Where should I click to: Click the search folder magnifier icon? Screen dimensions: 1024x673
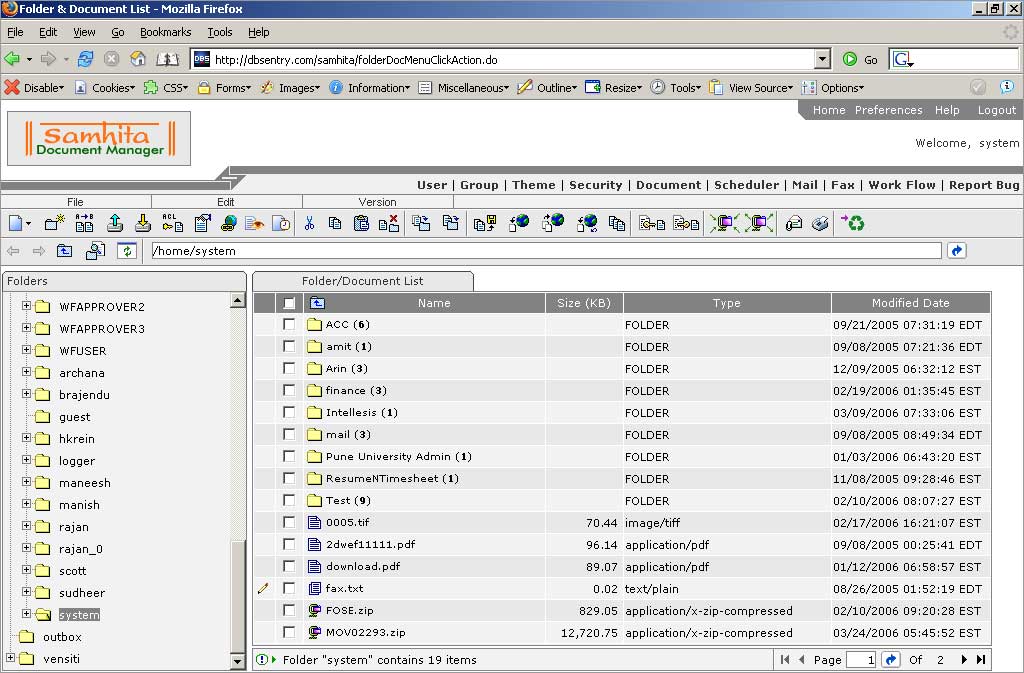pos(95,251)
